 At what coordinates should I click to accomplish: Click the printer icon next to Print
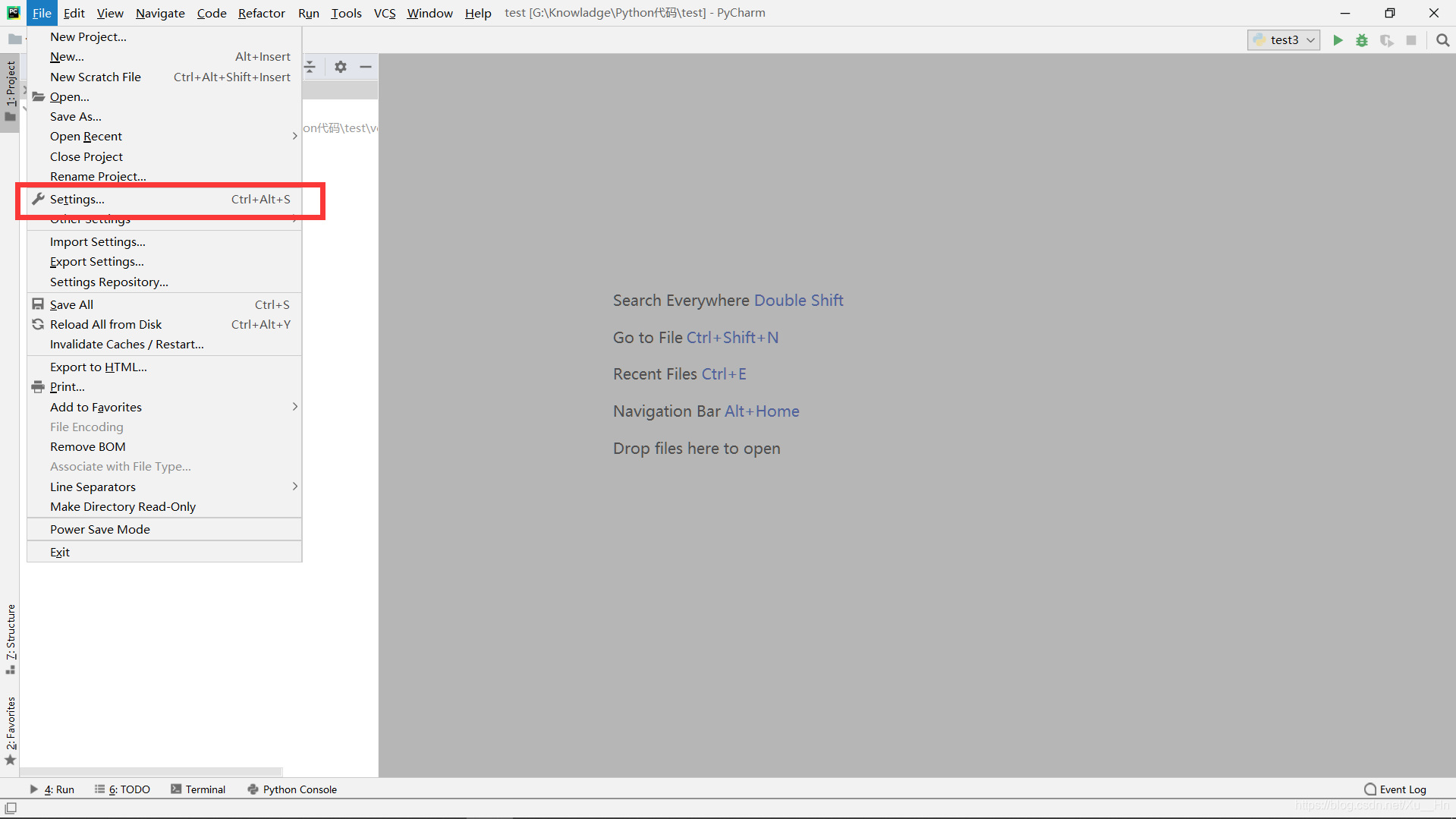pyautogui.click(x=38, y=386)
